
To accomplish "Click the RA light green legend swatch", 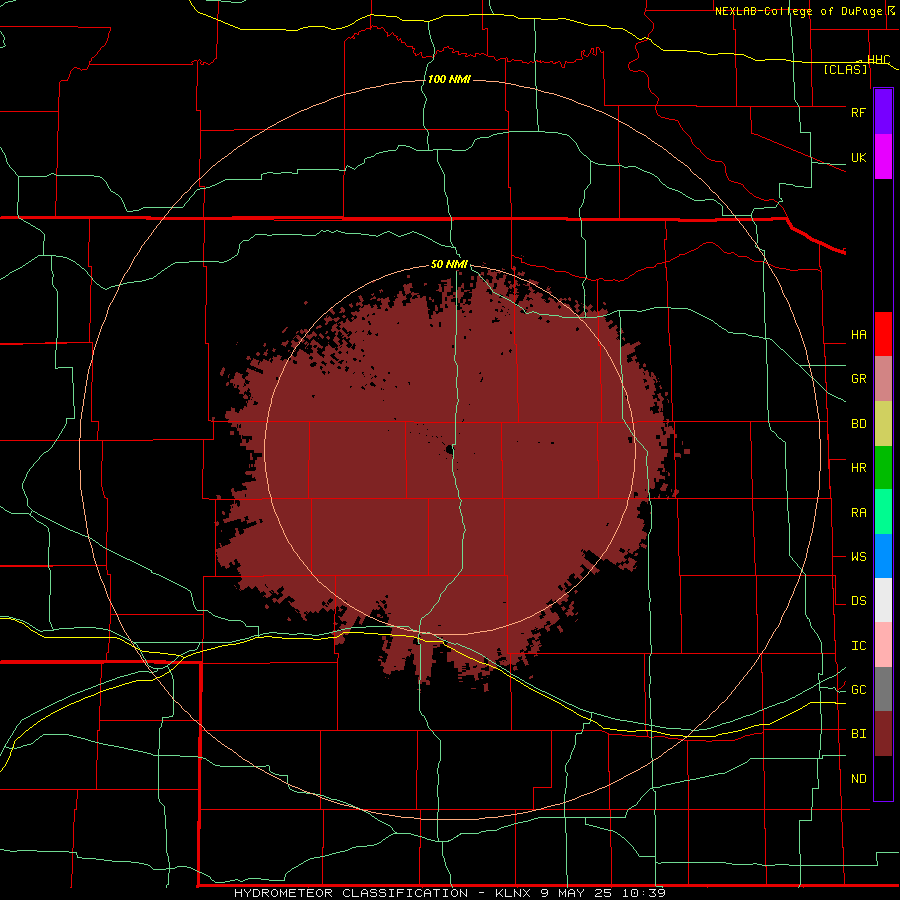I will (883, 512).
